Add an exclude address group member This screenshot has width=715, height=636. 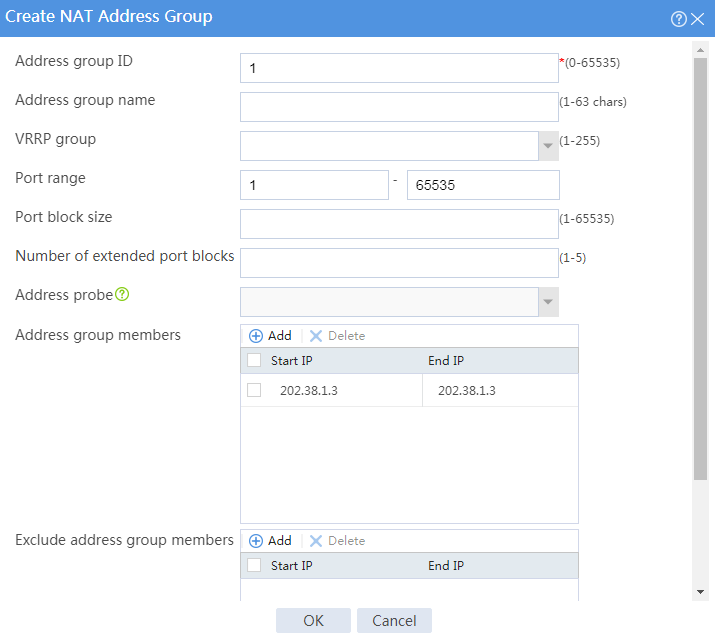[x=270, y=541]
